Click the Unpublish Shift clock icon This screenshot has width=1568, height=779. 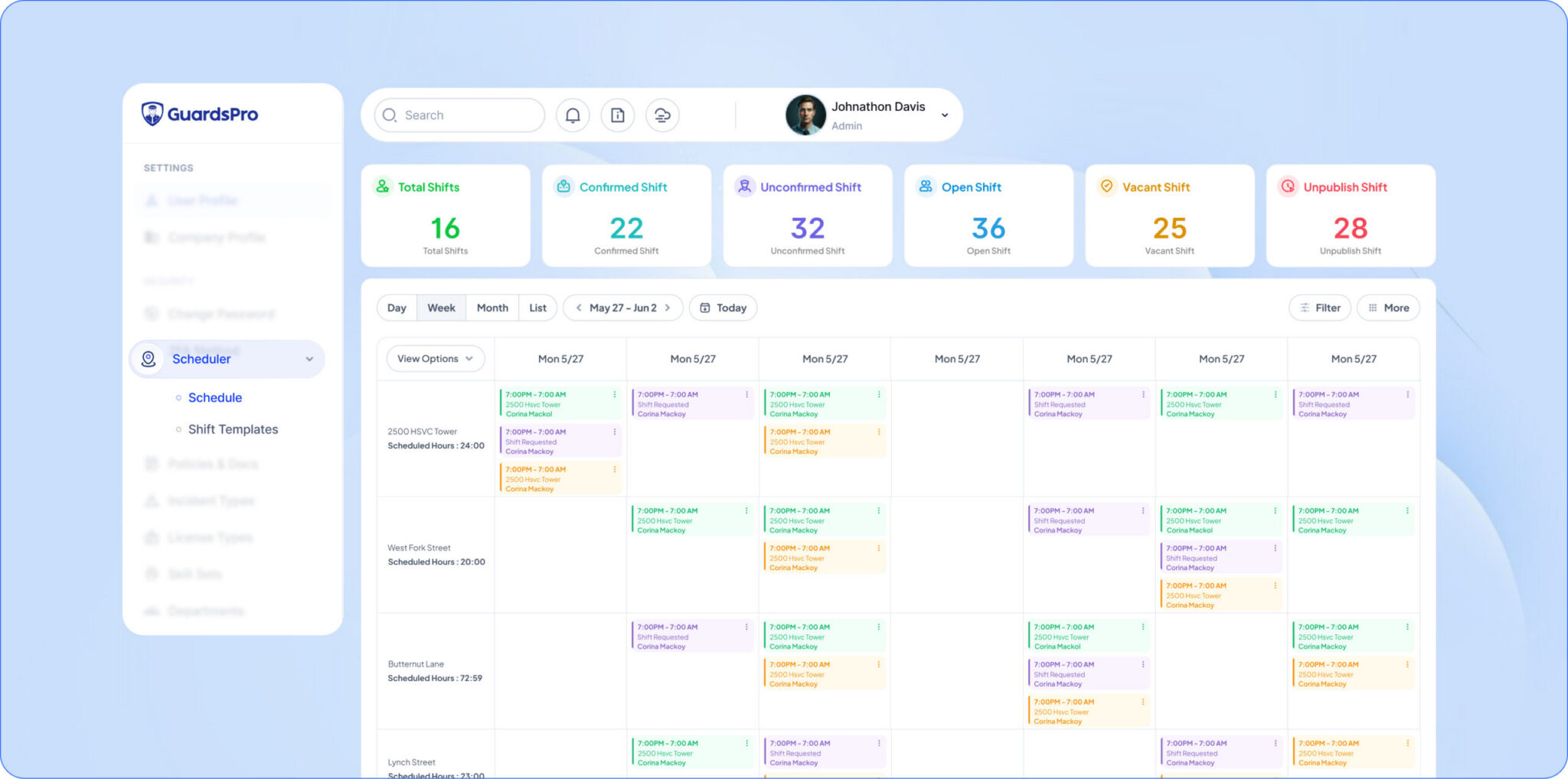[x=1288, y=187]
